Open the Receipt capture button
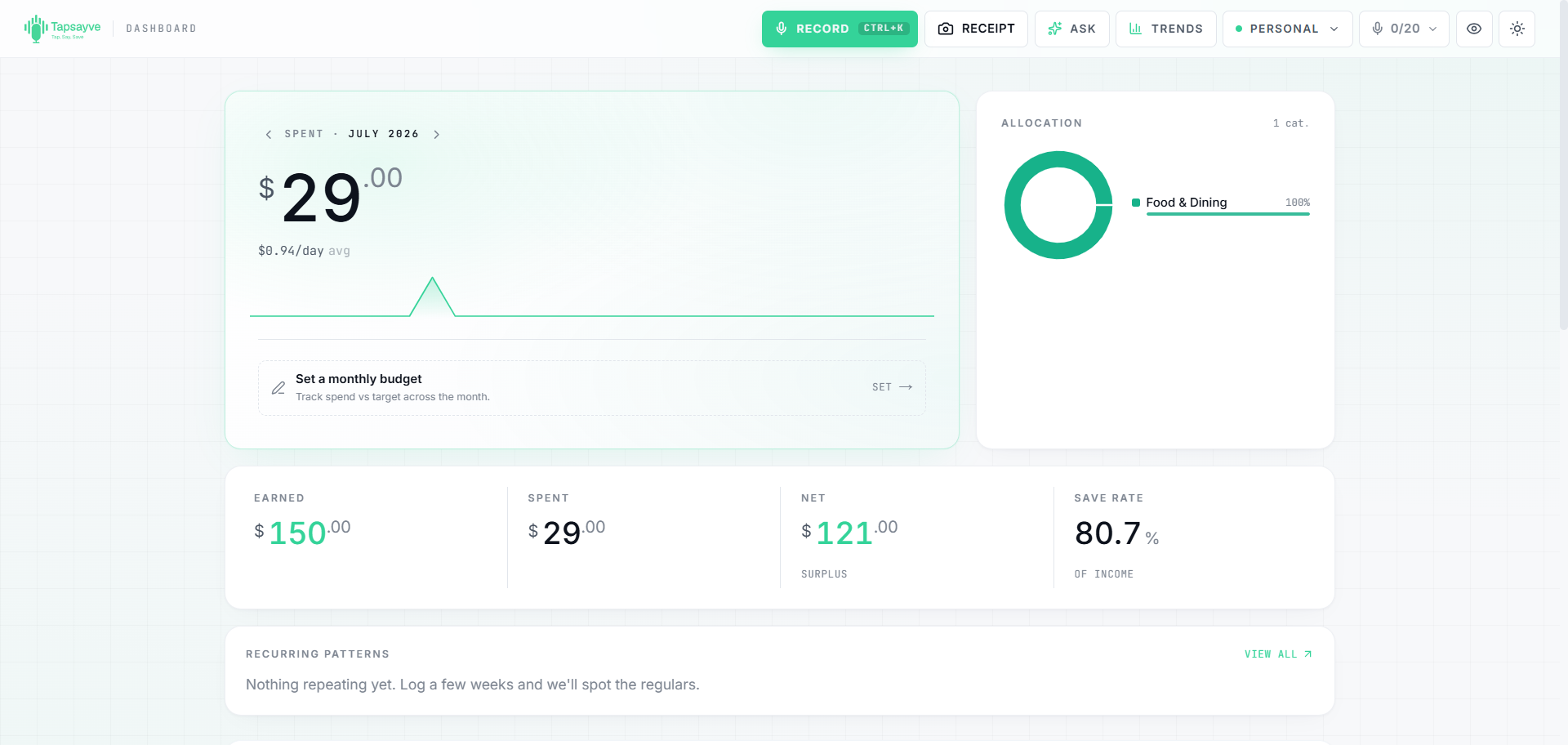 point(976,29)
